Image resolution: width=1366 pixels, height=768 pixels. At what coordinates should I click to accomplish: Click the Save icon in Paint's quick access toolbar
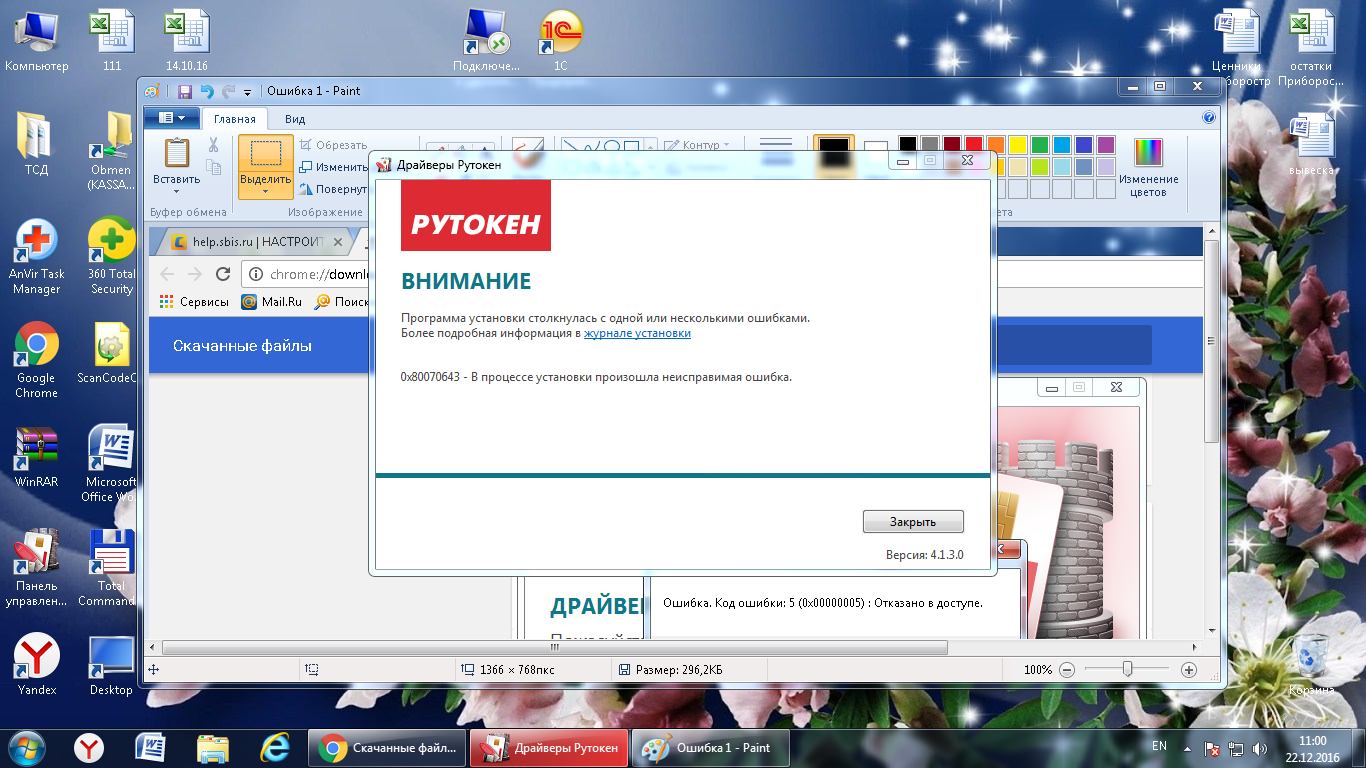coord(185,91)
